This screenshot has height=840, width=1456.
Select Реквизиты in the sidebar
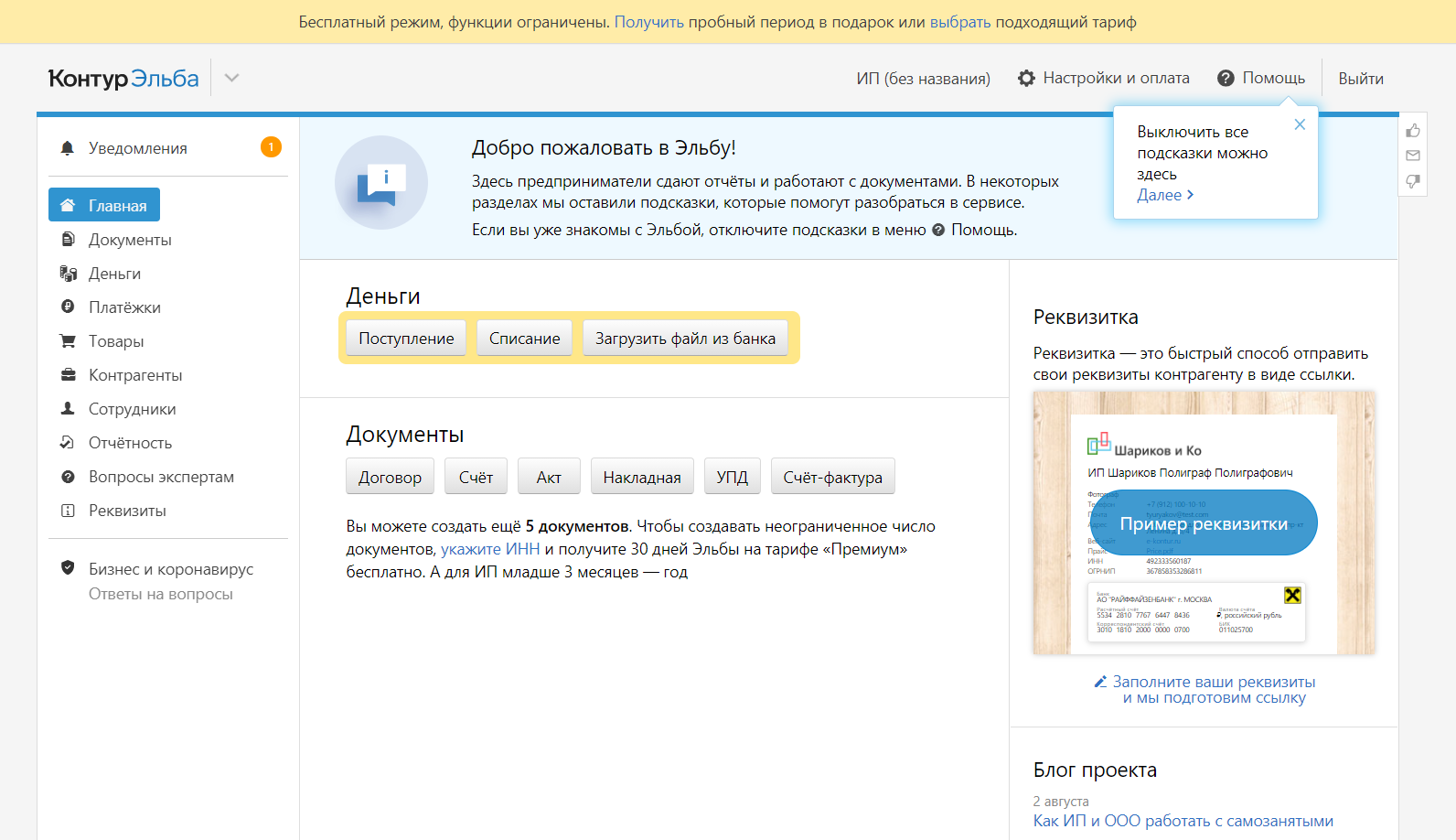(127, 511)
